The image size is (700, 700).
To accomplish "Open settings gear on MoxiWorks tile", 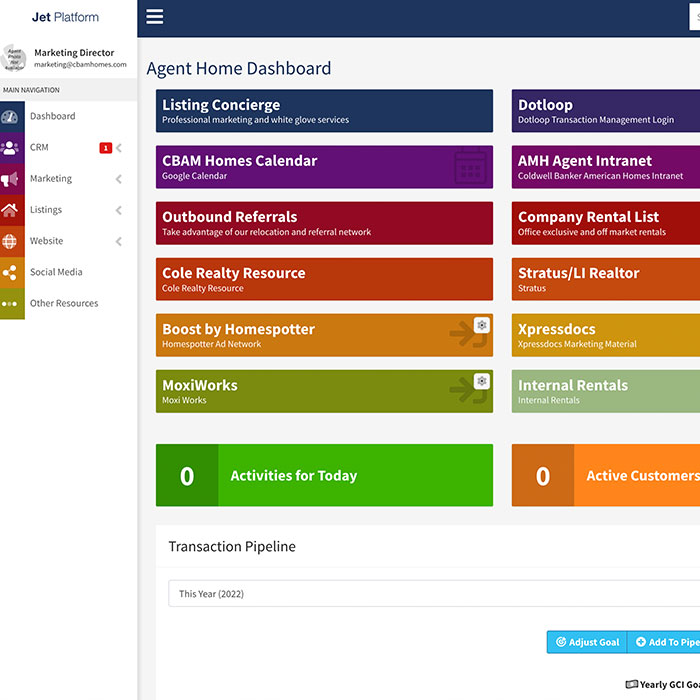I will pyautogui.click(x=481, y=381).
